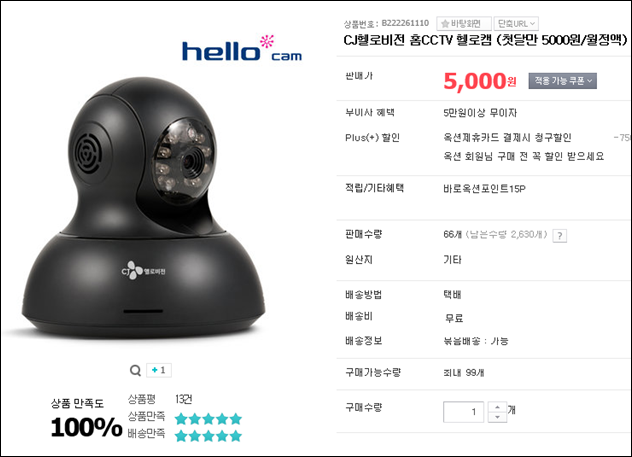Image resolution: width=632 pixels, height=457 pixels.
Task: Decrease purchase quantity with down arrow
Action: (x=497, y=417)
